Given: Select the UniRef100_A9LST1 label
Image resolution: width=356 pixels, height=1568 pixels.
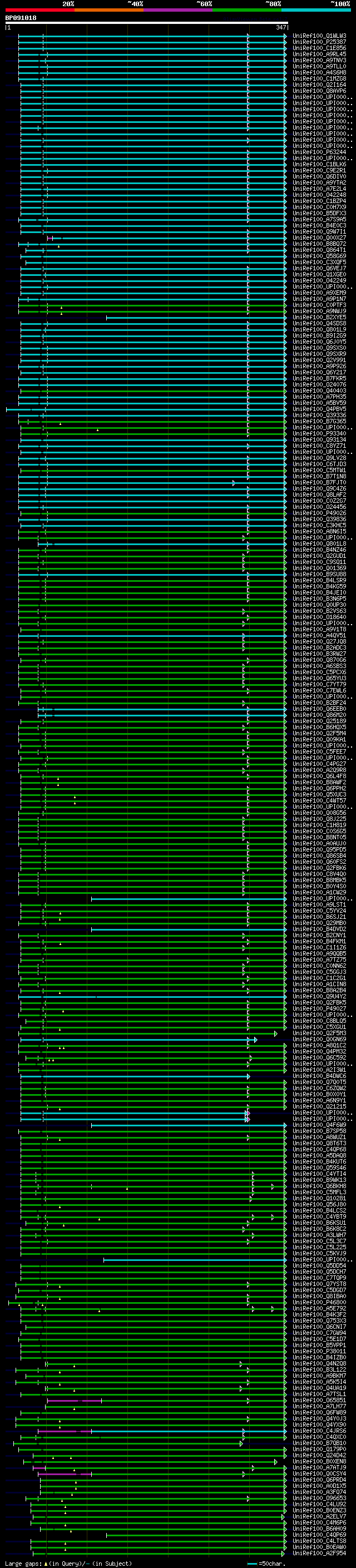Looking at the screenshot, I should tap(319, 904).
